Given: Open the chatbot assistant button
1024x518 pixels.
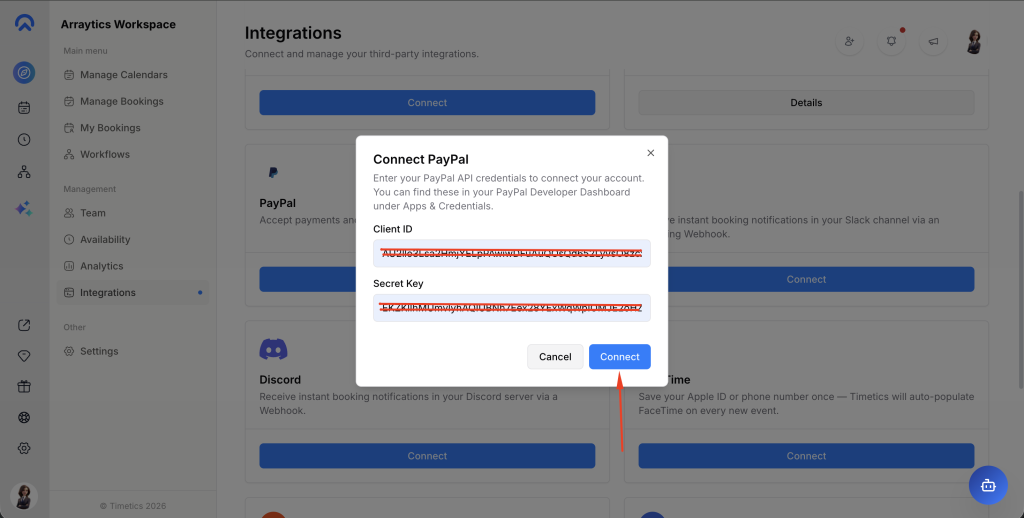Looking at the screenshot, I should click(x=988, y=485).
